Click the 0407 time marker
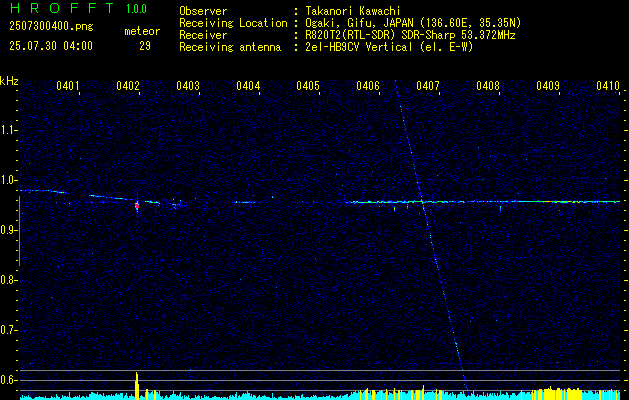The image size is (629, 400). (428, 85)
